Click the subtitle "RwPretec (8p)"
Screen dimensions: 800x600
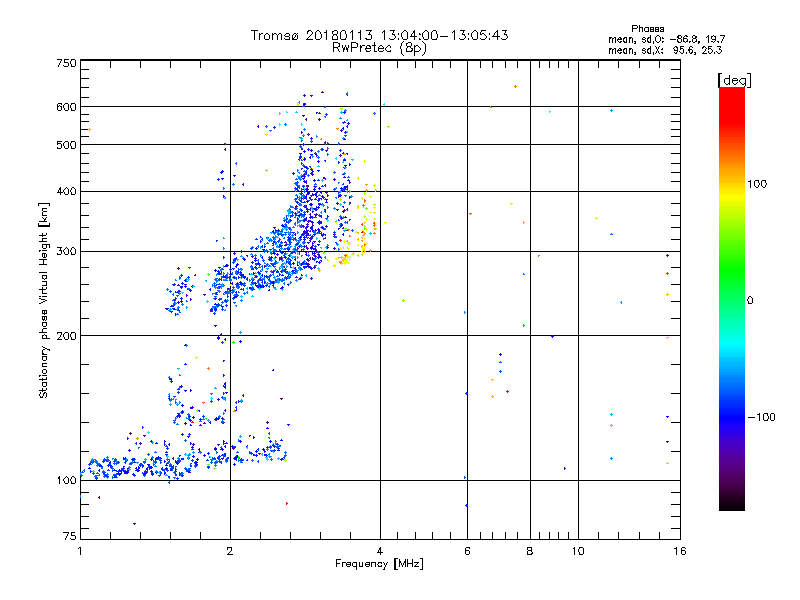point(379,48)
